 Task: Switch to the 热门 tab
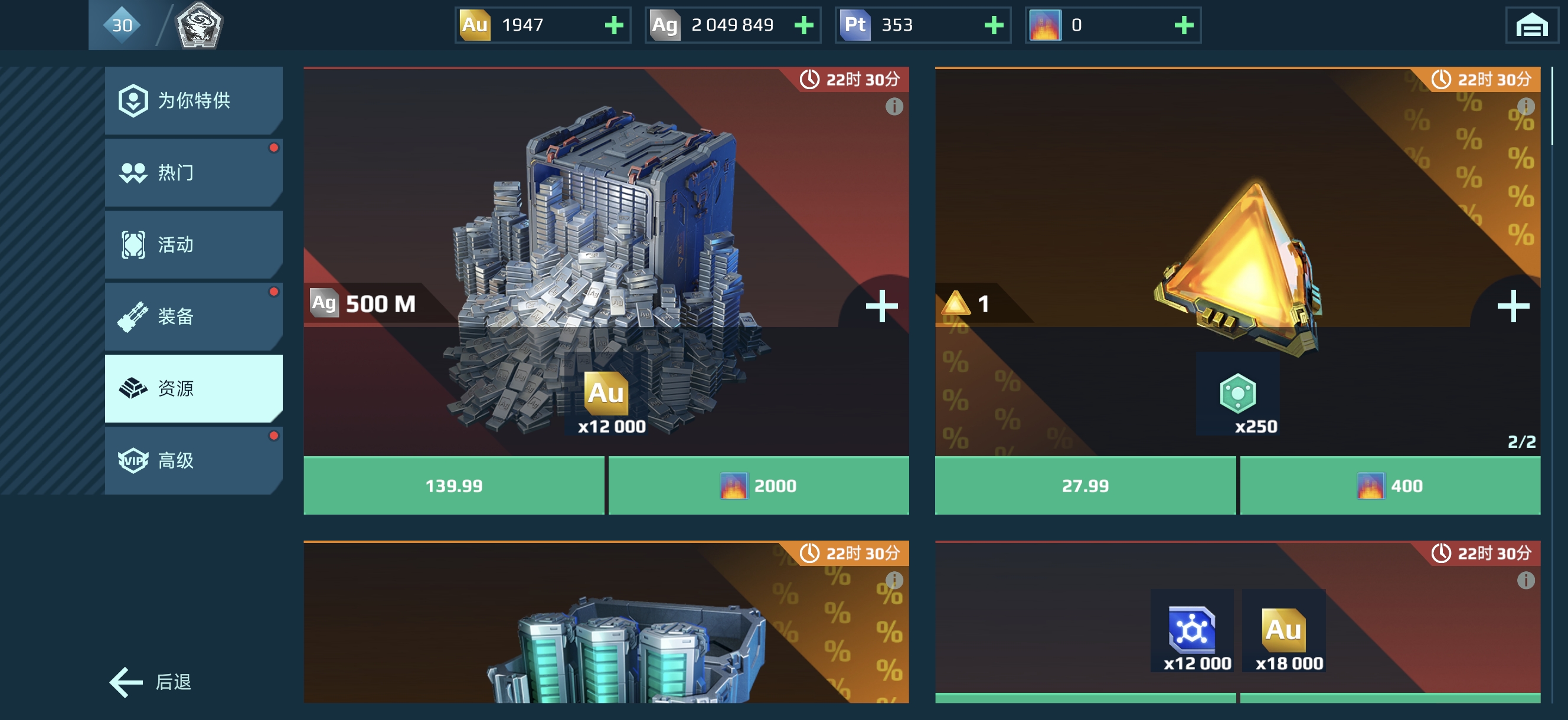point(194,172)
